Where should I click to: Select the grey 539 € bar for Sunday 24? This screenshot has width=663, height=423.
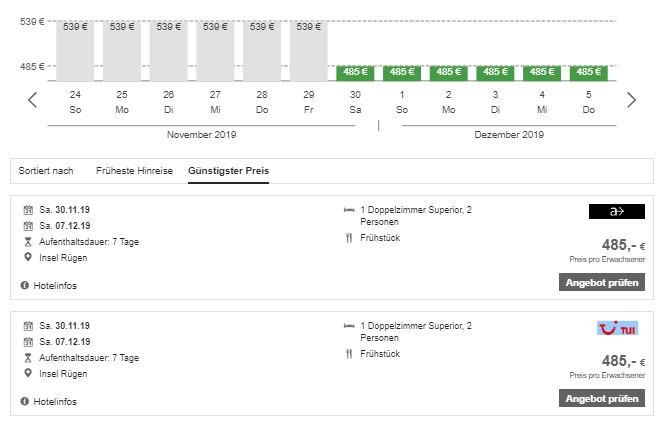tap(75, 50)
